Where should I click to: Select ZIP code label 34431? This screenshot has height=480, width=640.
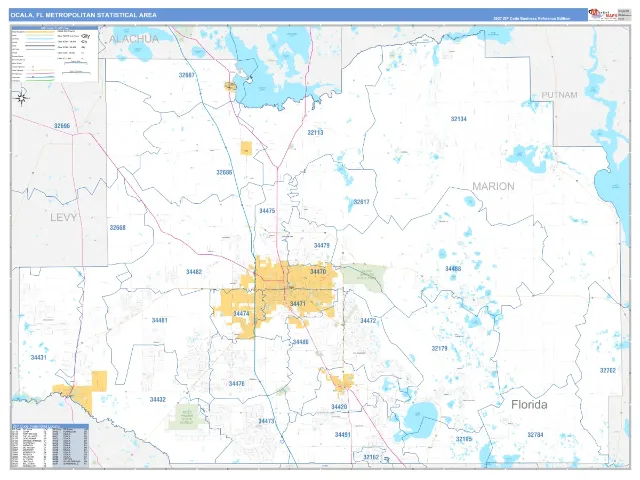(x=39, y=358)
